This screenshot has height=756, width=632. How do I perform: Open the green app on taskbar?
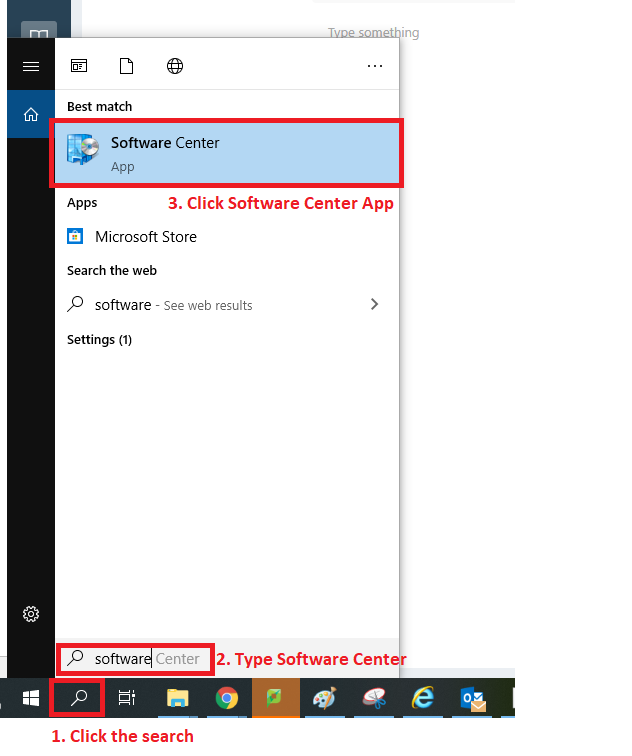coord(275,698)
